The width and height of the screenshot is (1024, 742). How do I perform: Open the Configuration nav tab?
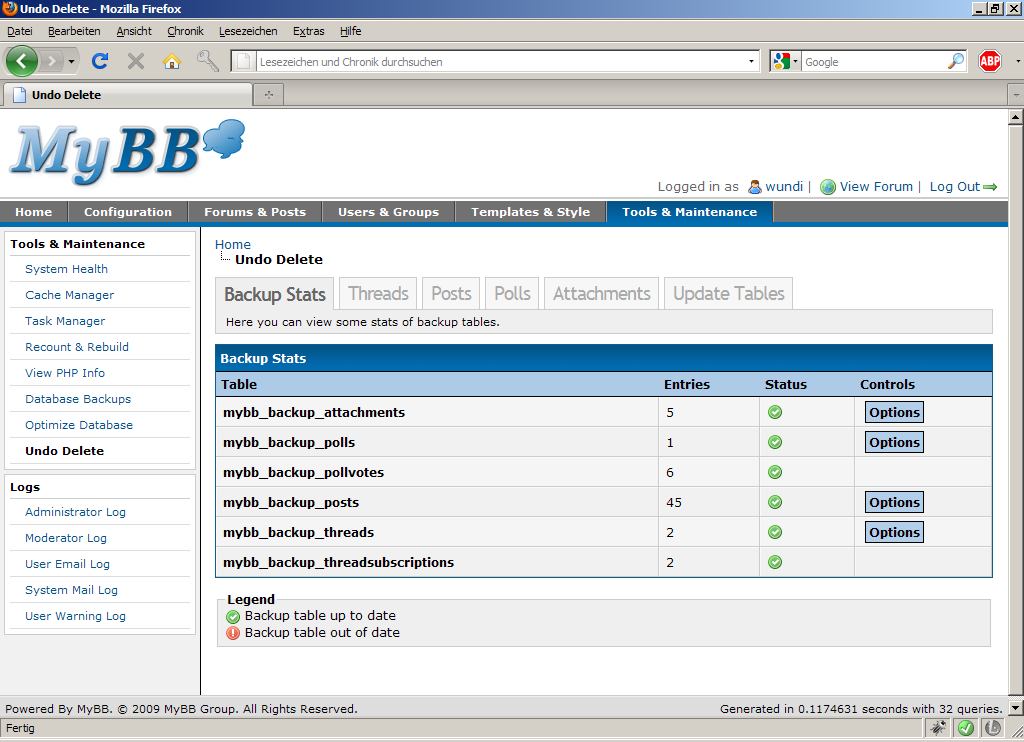(128, 212)
